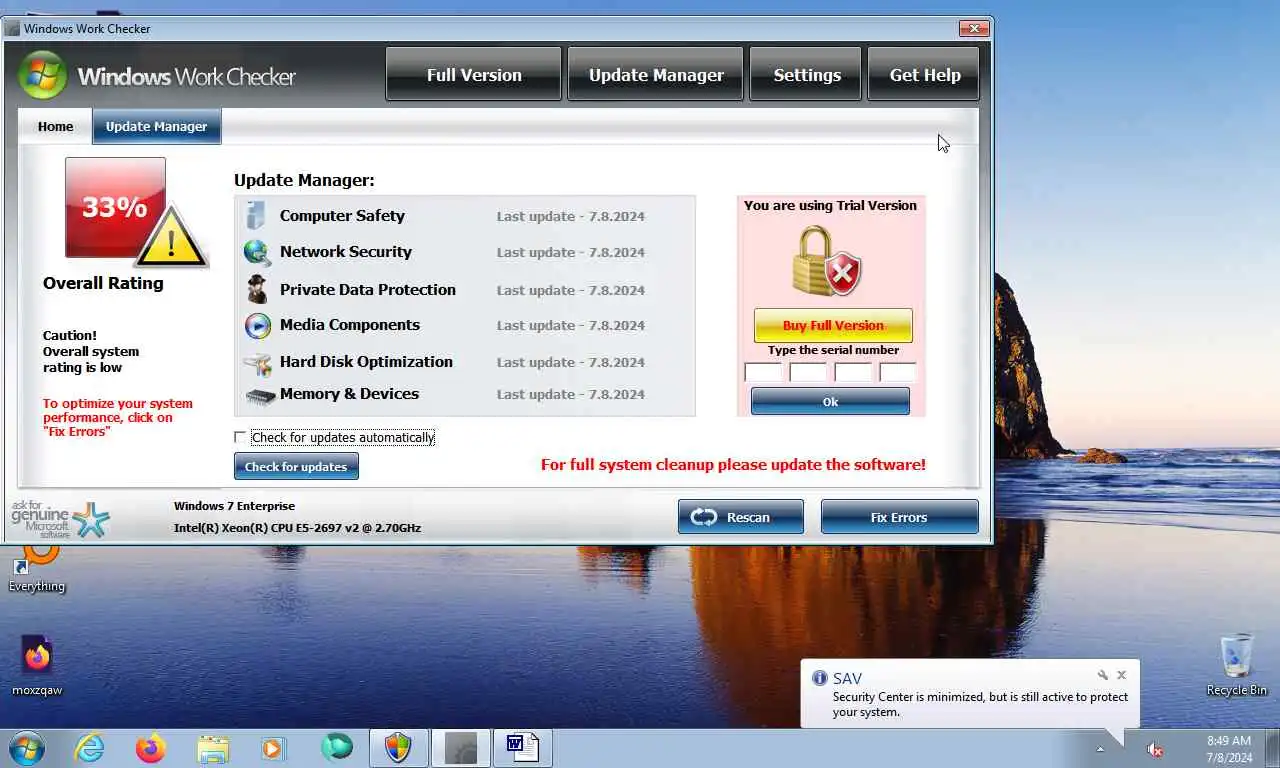This screenshot has width=1280, height=768.
Task: Open the Everything desktop shortcut
Action: [37, 568]
